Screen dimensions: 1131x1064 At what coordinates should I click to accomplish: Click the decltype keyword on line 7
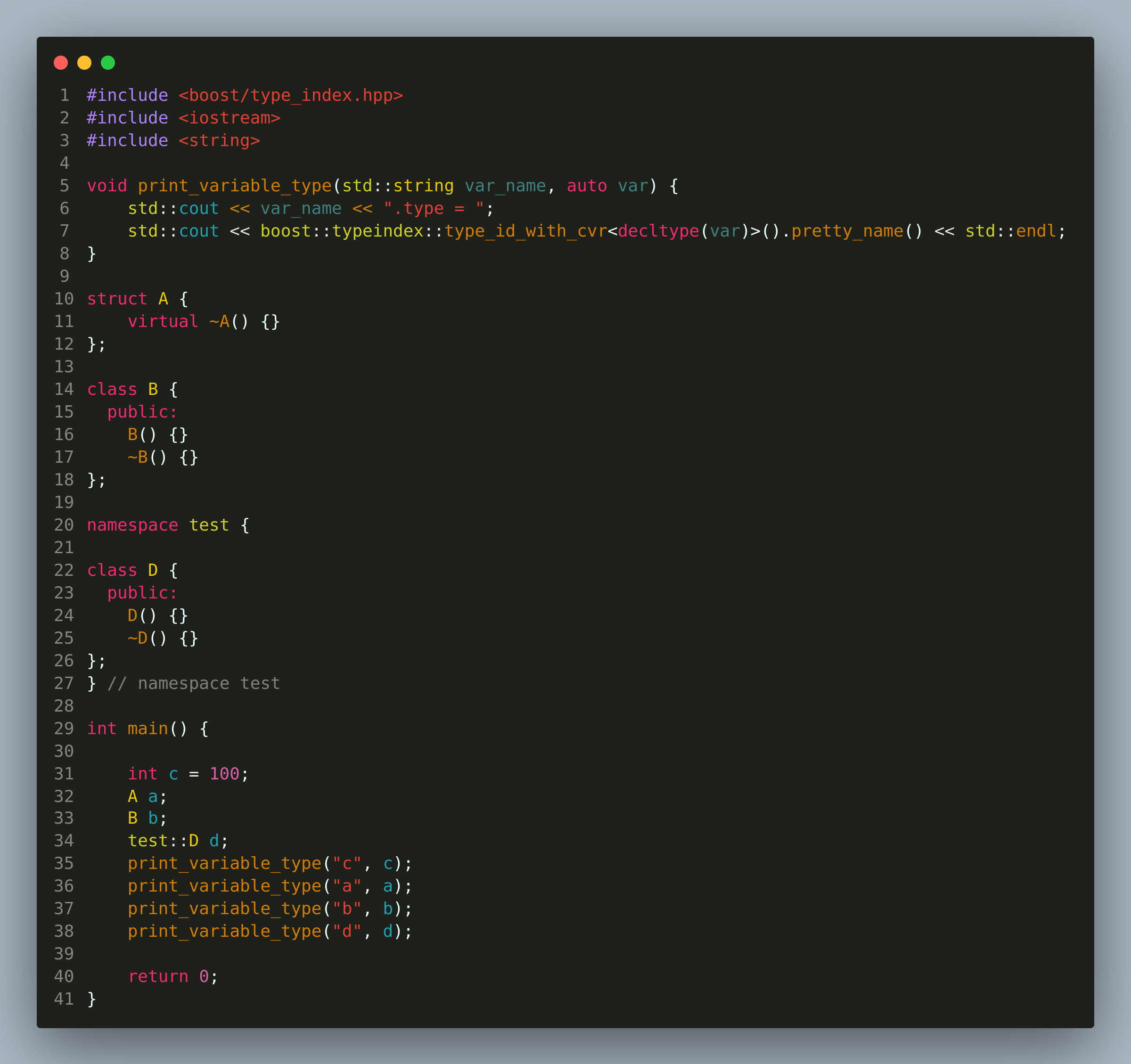(x=658, y=231)
